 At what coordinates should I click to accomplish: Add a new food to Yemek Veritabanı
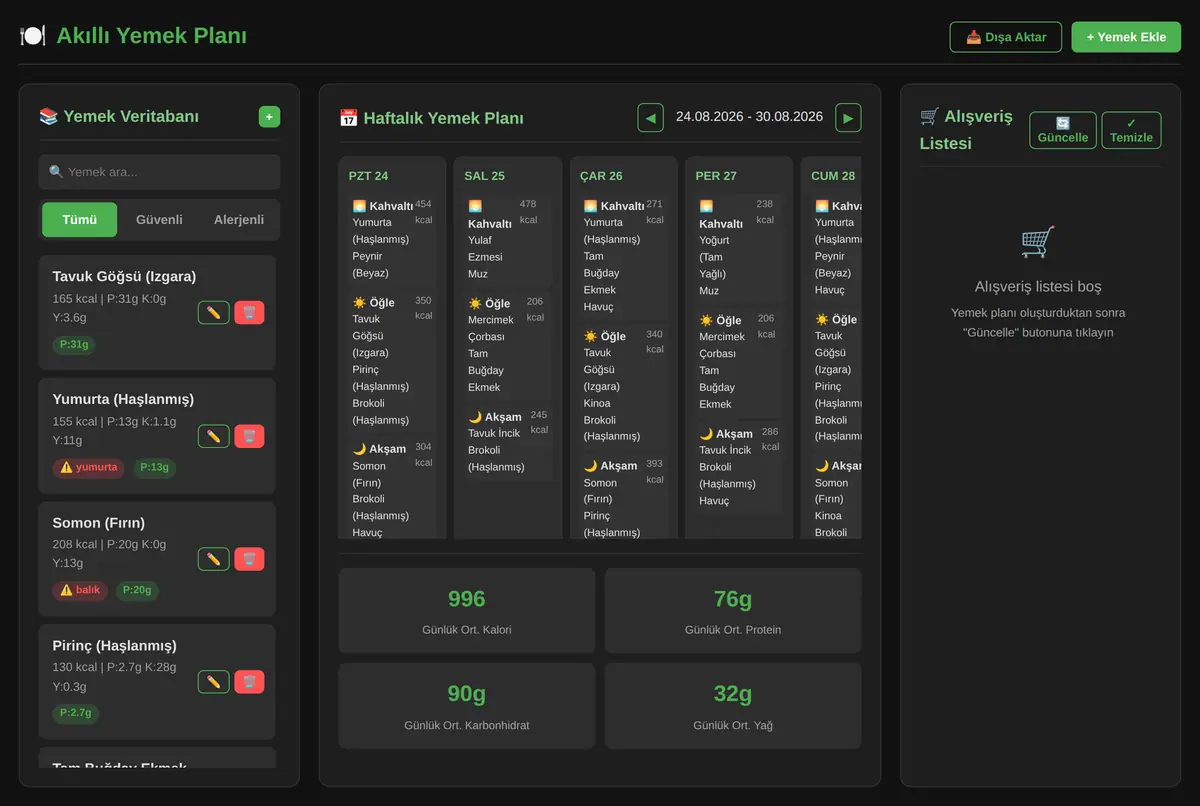click(x=269, y=117)
